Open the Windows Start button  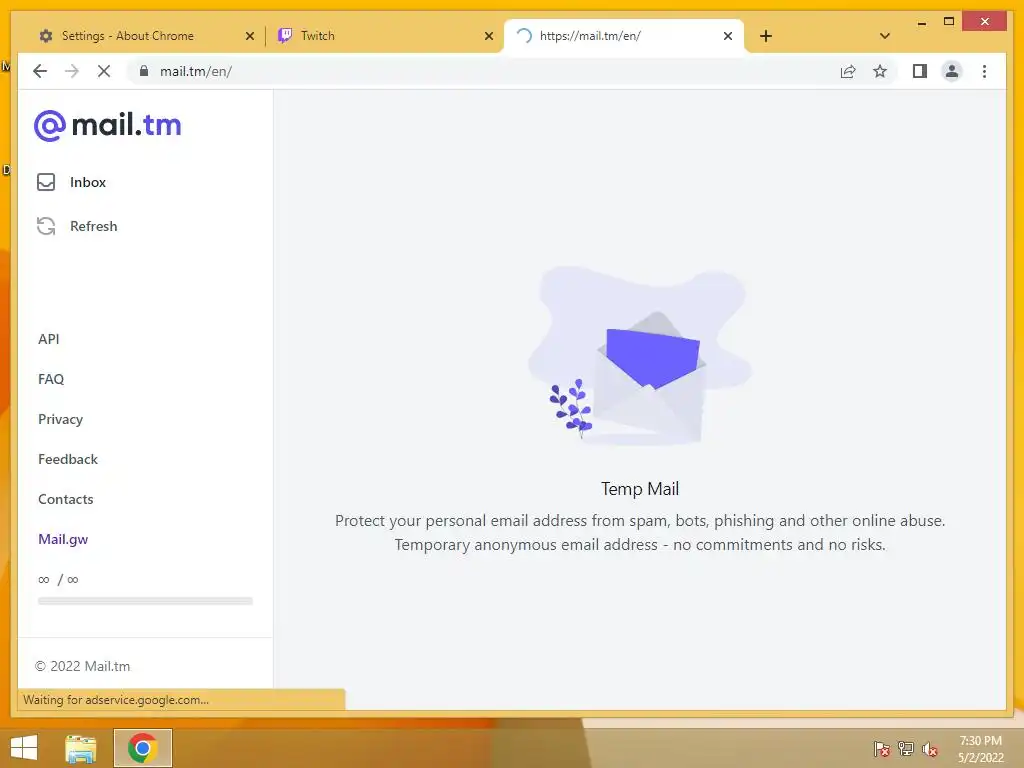[24, 748]
